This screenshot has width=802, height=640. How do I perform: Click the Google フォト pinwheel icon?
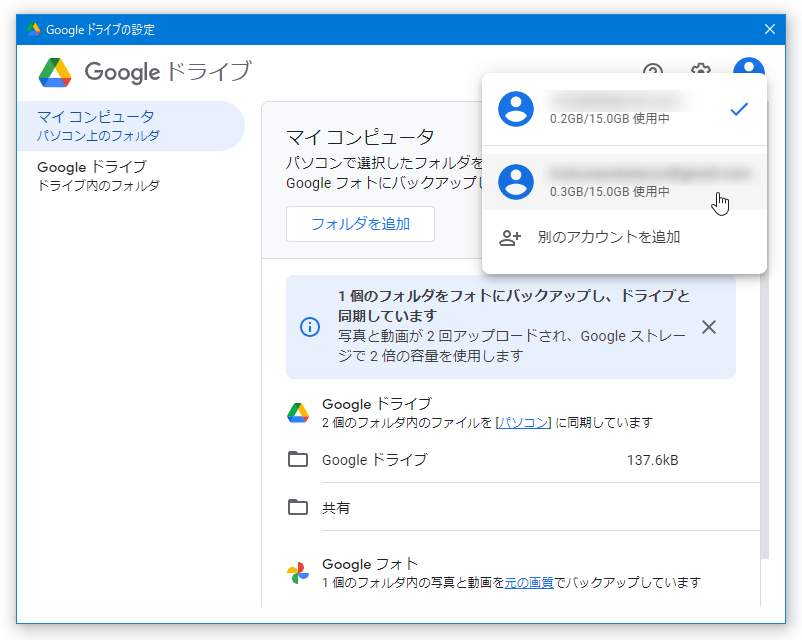(298, 573)
